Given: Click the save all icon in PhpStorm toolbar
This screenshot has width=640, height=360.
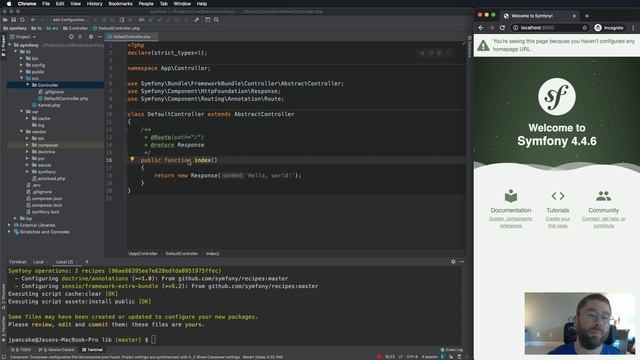Looking at the screenshot, I should [13, 20].
